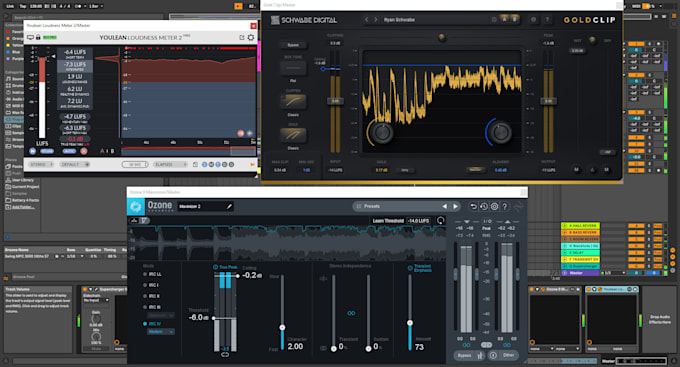
Task: Open Gold Clip settings gear
Action: (x=534, y=20)
